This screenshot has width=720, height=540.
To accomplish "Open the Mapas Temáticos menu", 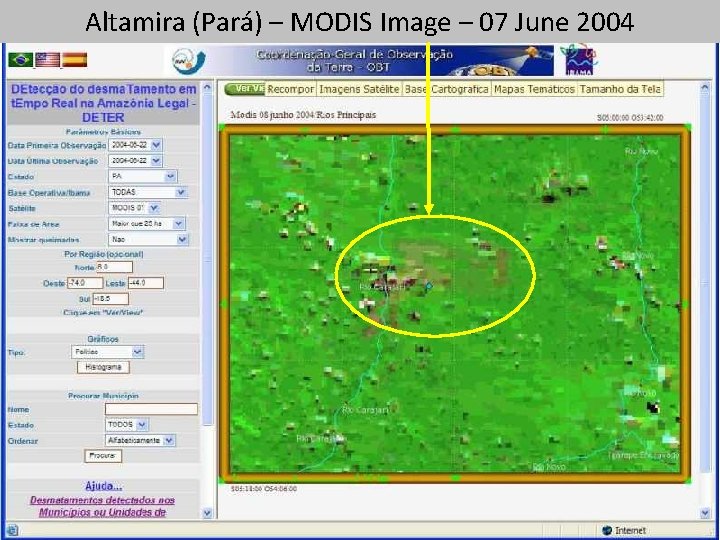I will click(534, 89).
